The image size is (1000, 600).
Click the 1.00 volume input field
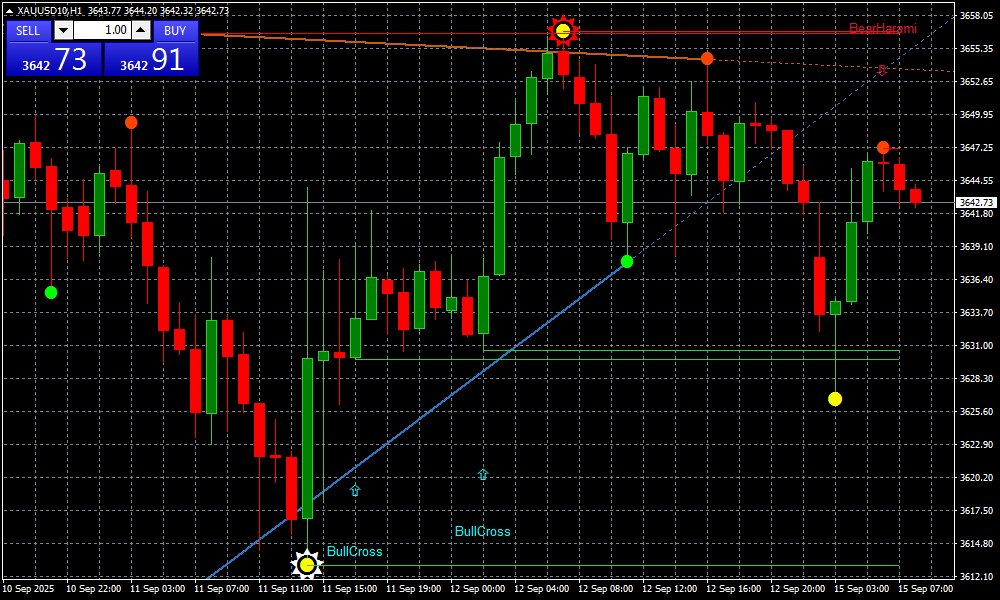tap(101, 30)
